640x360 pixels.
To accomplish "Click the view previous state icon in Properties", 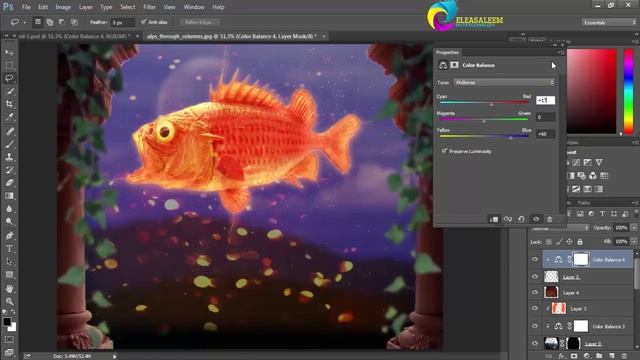I will point(508,219).
